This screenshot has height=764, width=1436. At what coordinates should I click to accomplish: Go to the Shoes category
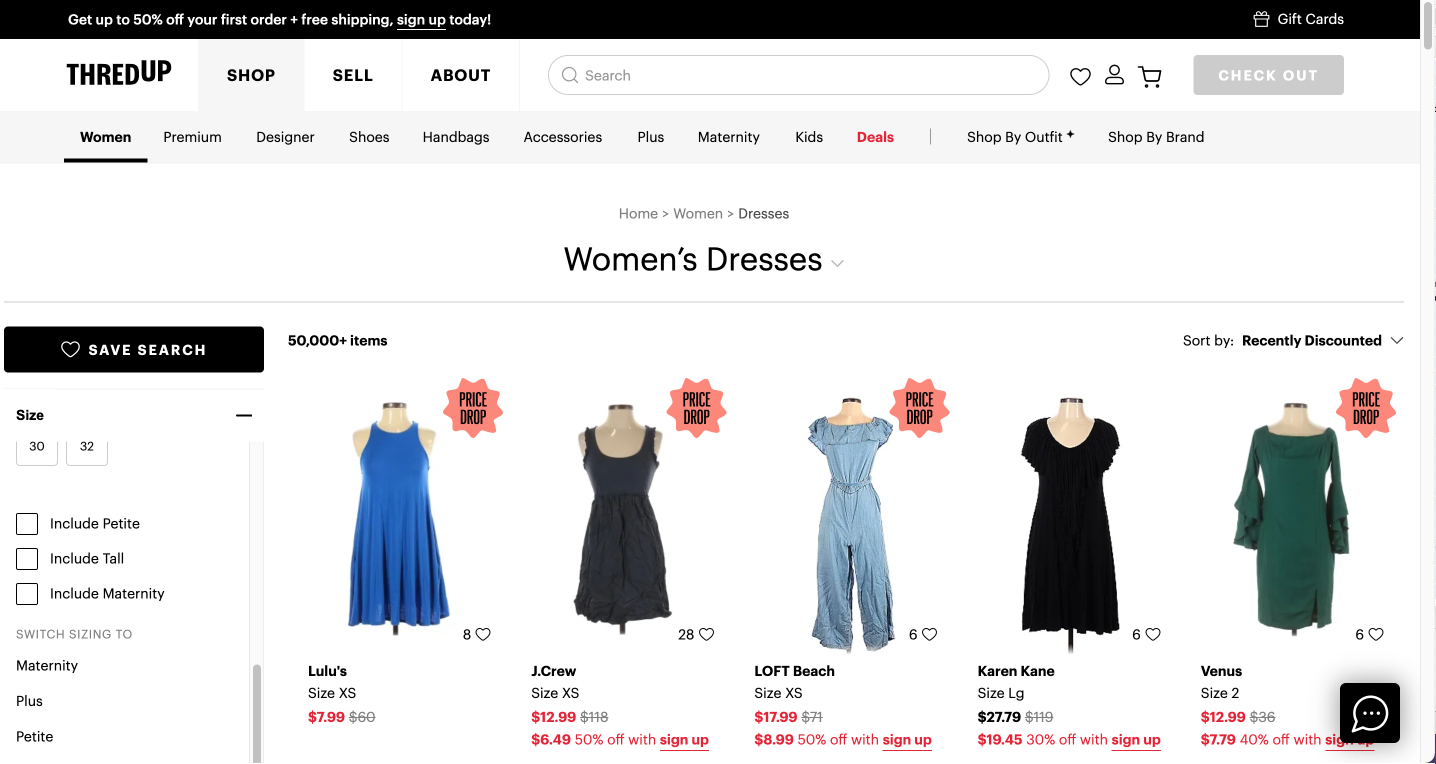pos(369,137)
